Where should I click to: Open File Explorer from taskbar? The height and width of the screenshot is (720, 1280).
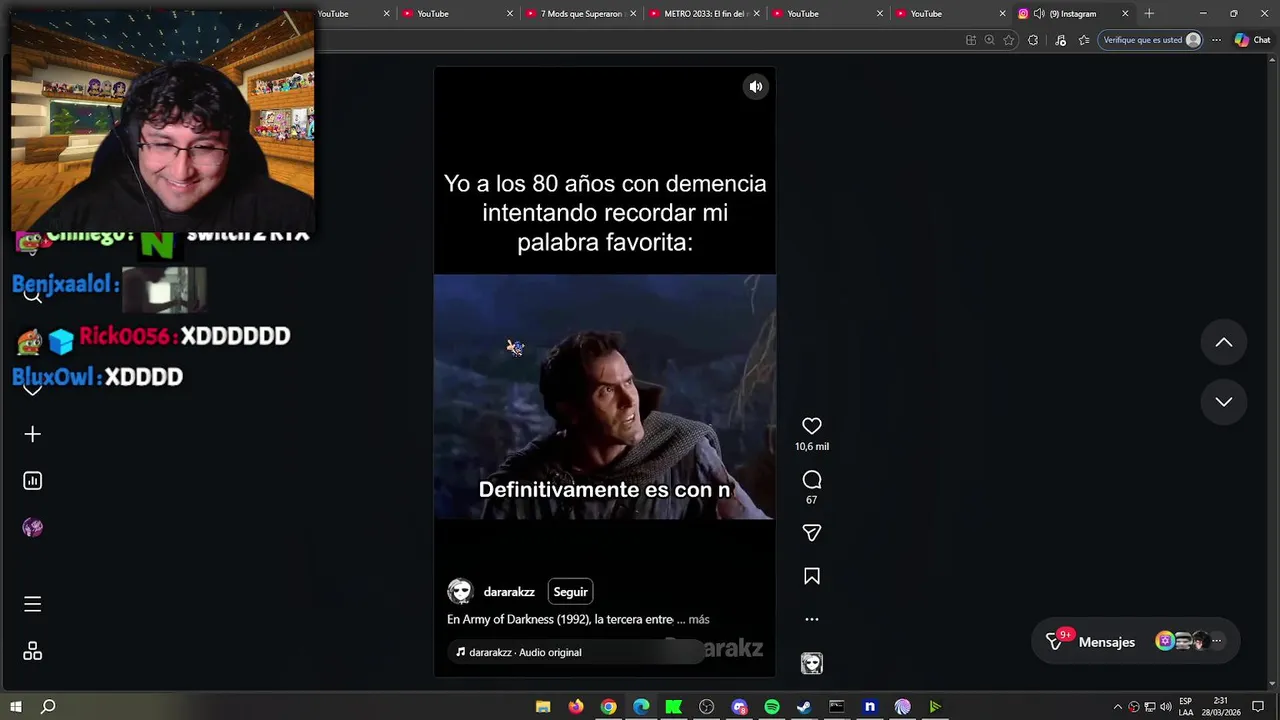[543, 707]
